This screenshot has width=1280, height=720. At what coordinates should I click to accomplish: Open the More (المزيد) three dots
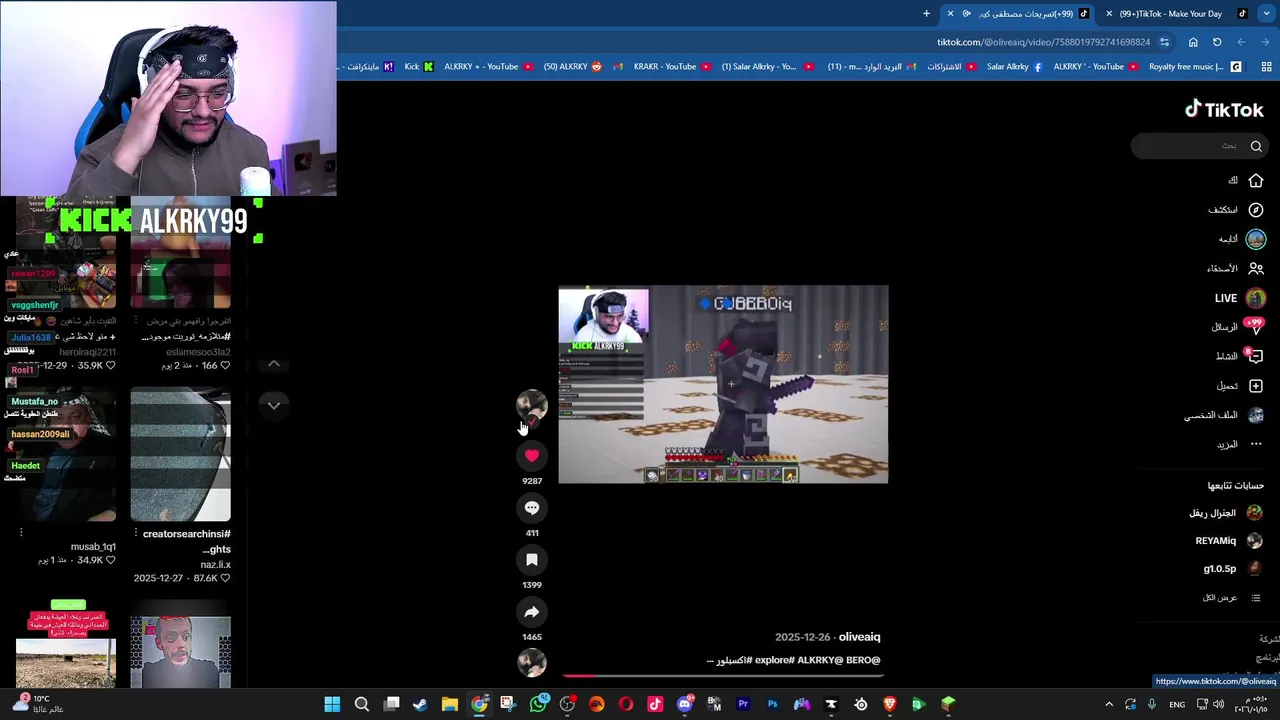tap(1256, 444)
